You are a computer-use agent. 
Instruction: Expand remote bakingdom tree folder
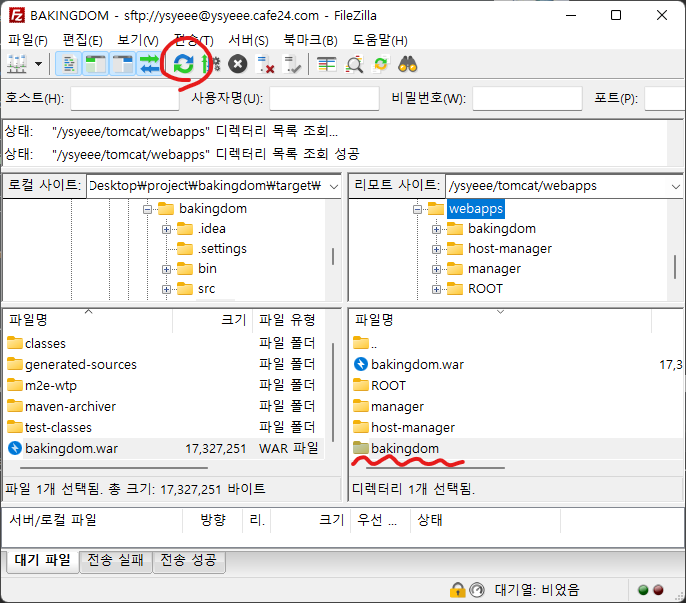click(436, 229)
